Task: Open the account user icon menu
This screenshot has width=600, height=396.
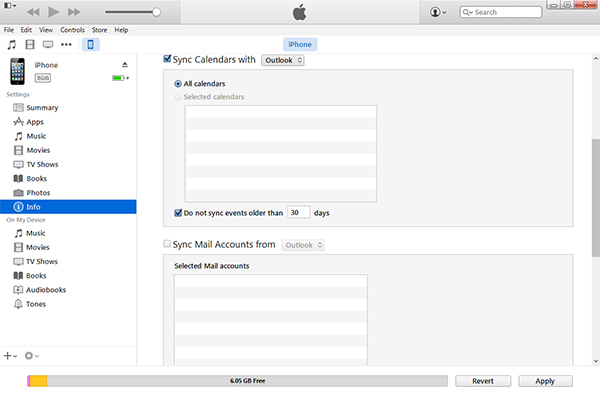Action: pyautogui.click(x=438, y=12)
